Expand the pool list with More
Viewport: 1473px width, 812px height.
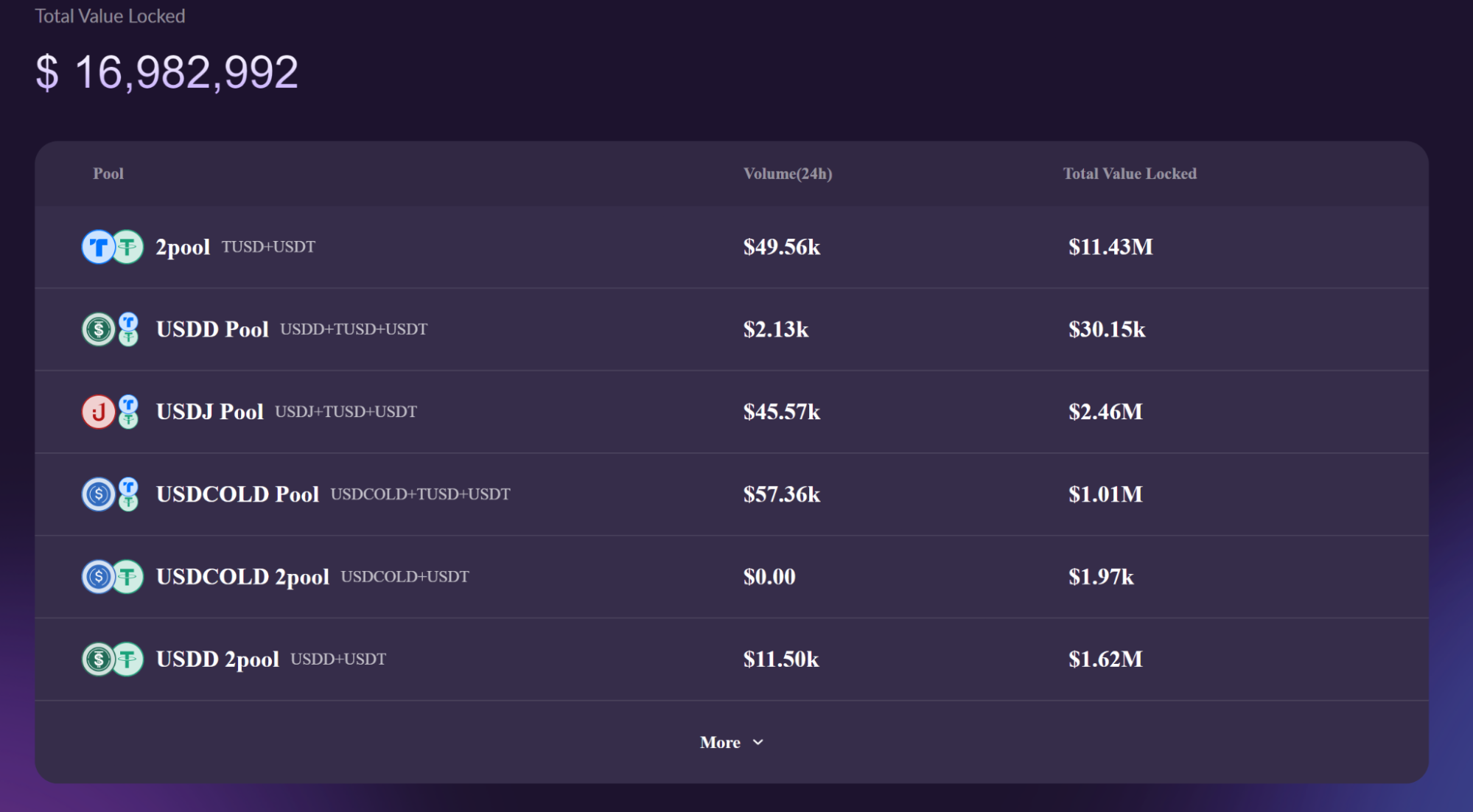[x=720, y=743]
